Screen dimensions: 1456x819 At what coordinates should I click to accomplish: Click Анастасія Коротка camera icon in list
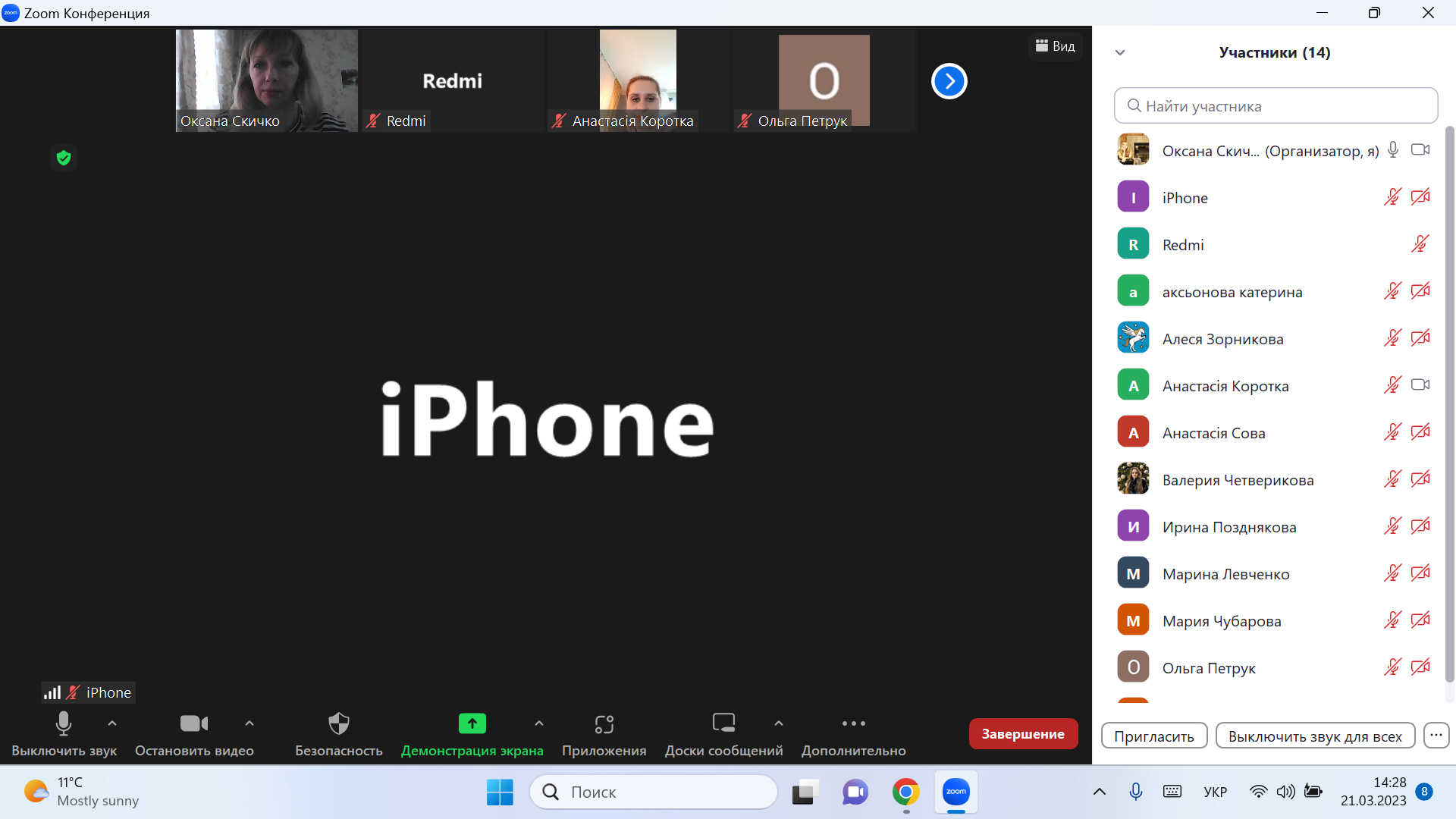click(x=1420, y=384)
